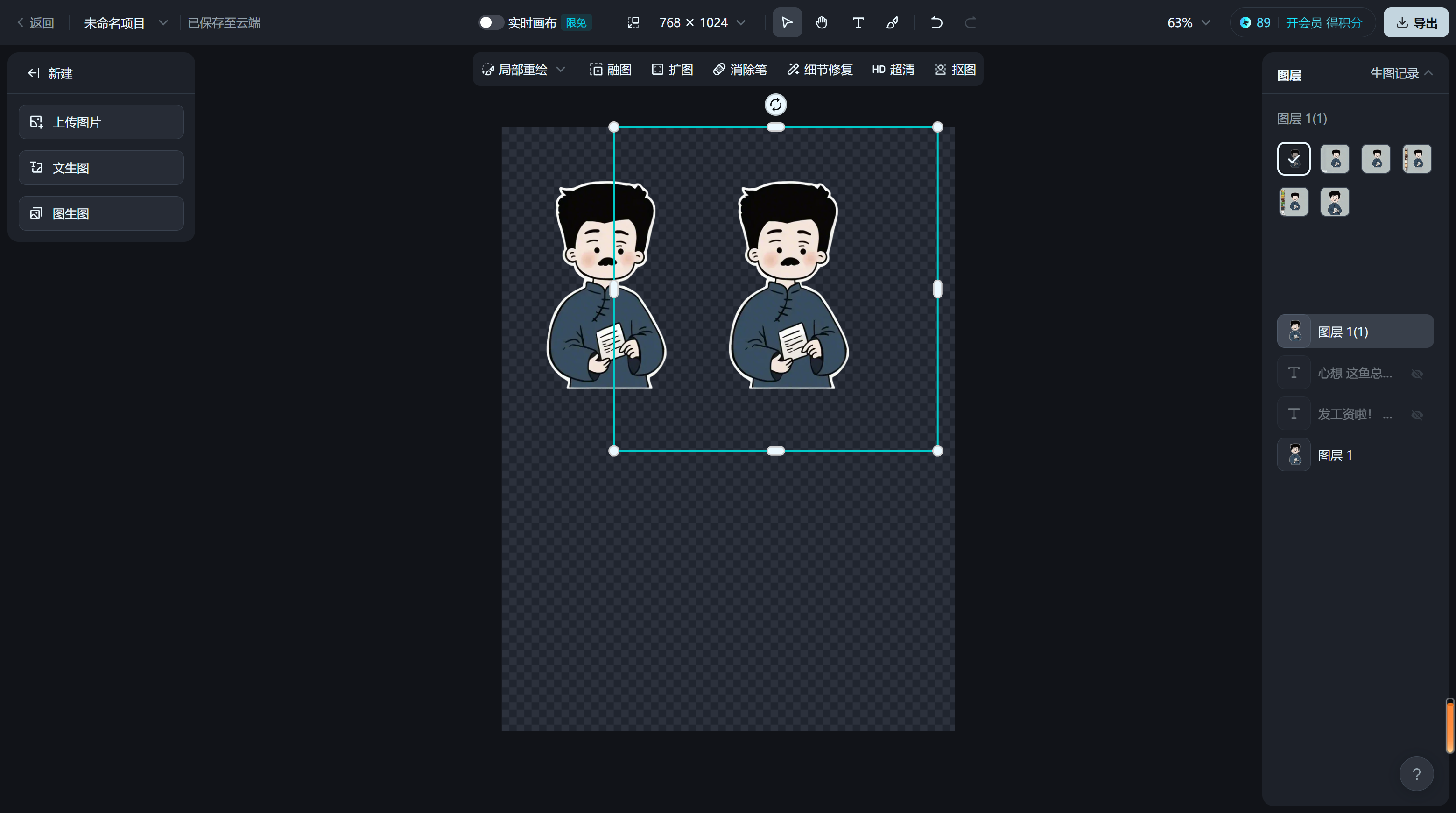Screen dimensions: 1456x813
Task: Click the 上传图片 button
Action: click(101, 122)
